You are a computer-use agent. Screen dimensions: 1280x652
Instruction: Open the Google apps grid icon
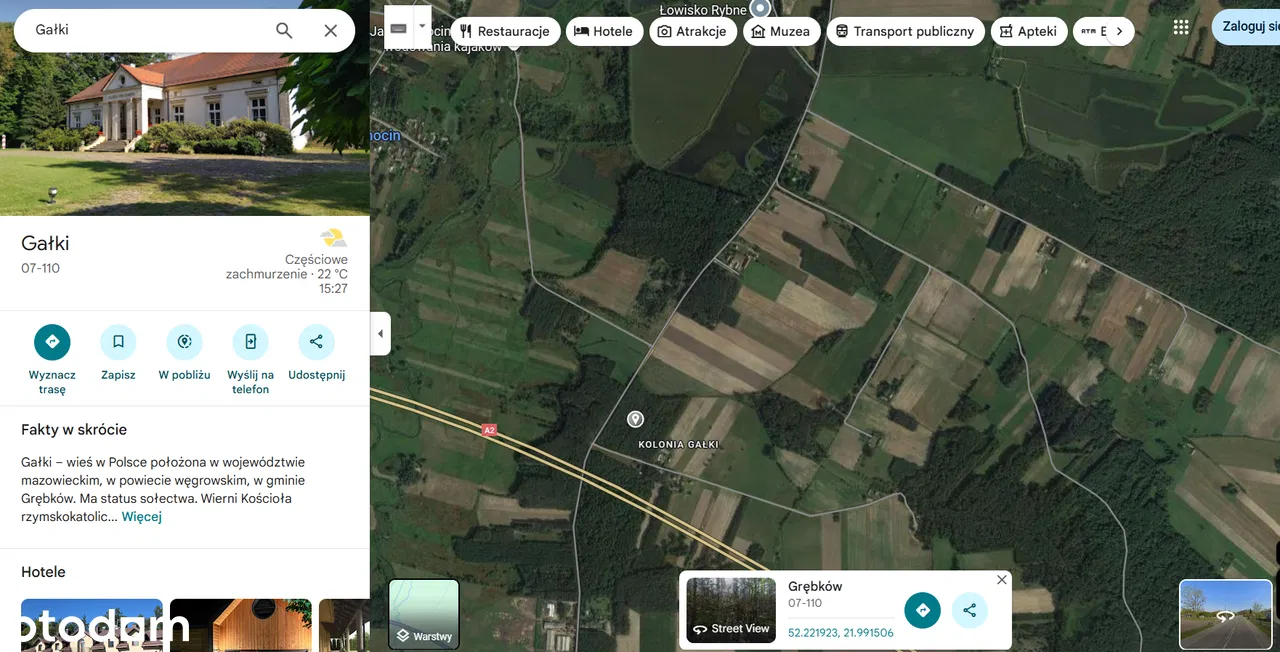(x=1181, y=27)
